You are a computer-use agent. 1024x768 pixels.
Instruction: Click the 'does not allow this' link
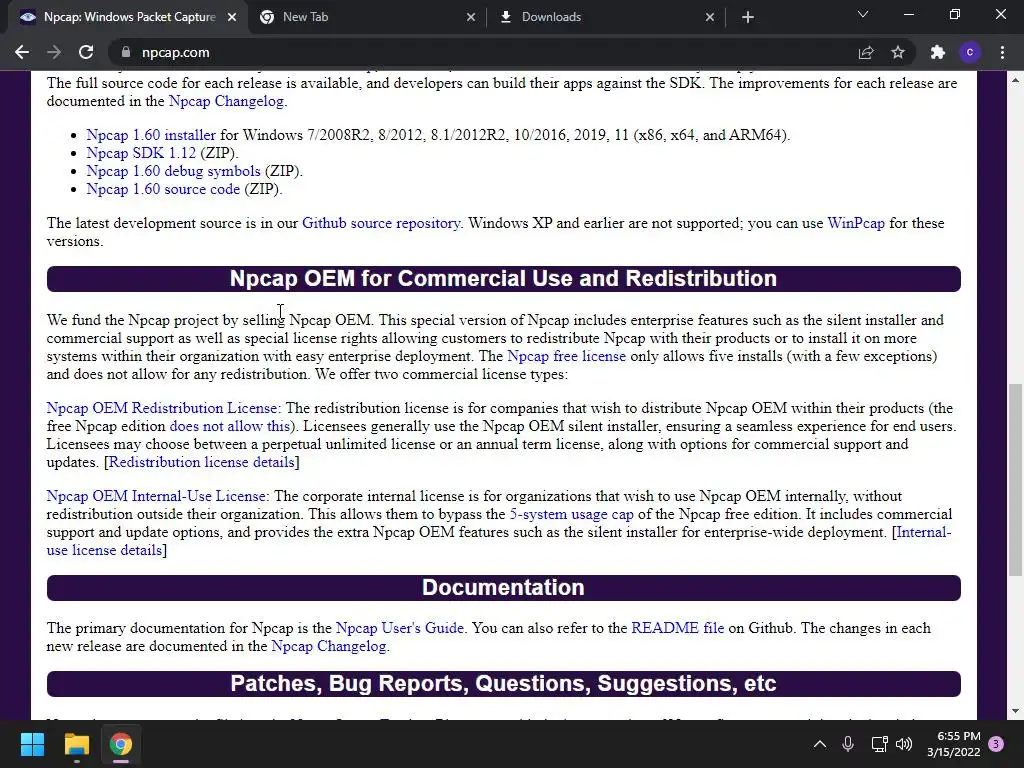pyautogui.click(x=229, y=426)
